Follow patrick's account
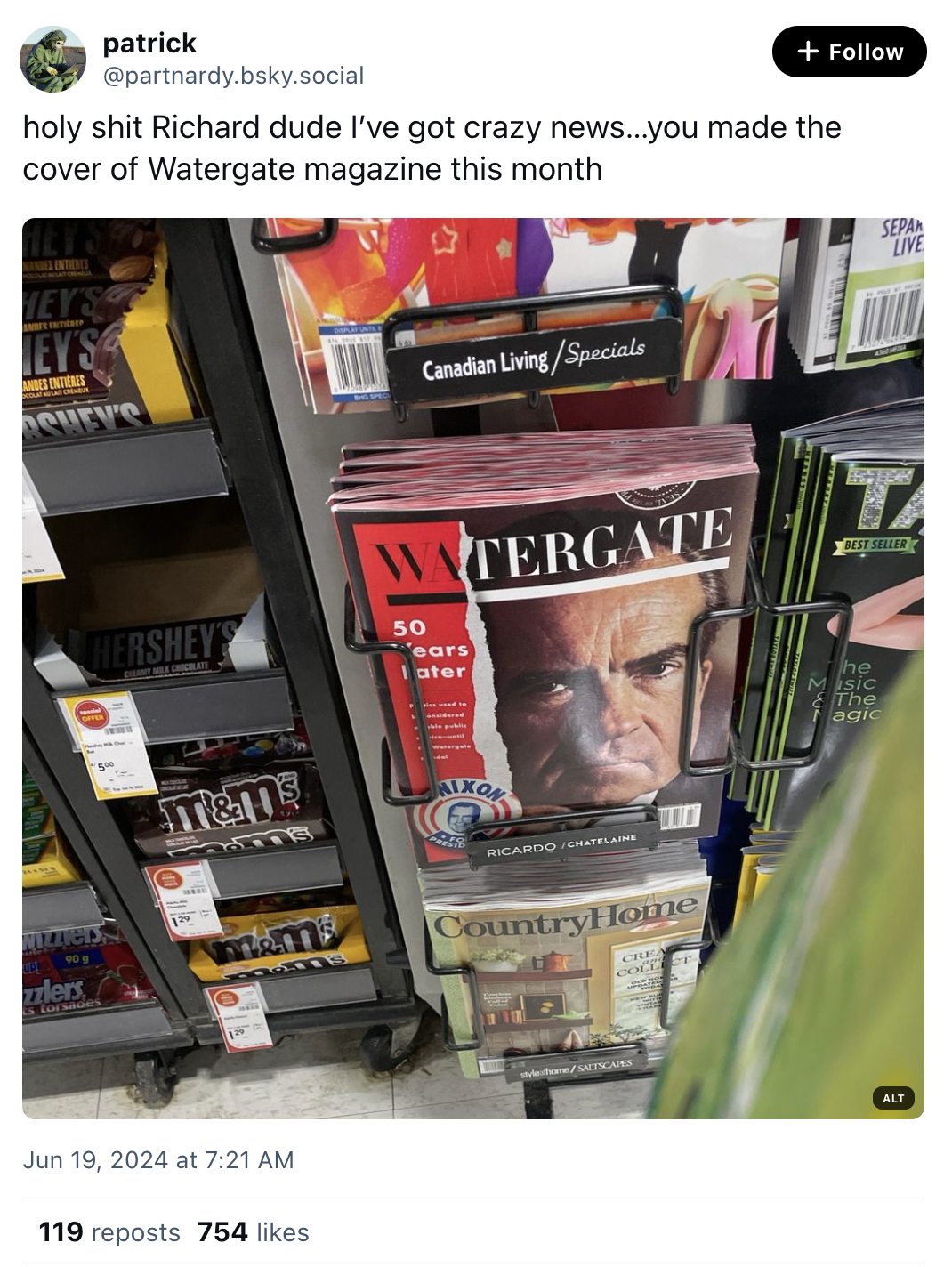Viewport: 952px width, 1267px height. point(849,52)
